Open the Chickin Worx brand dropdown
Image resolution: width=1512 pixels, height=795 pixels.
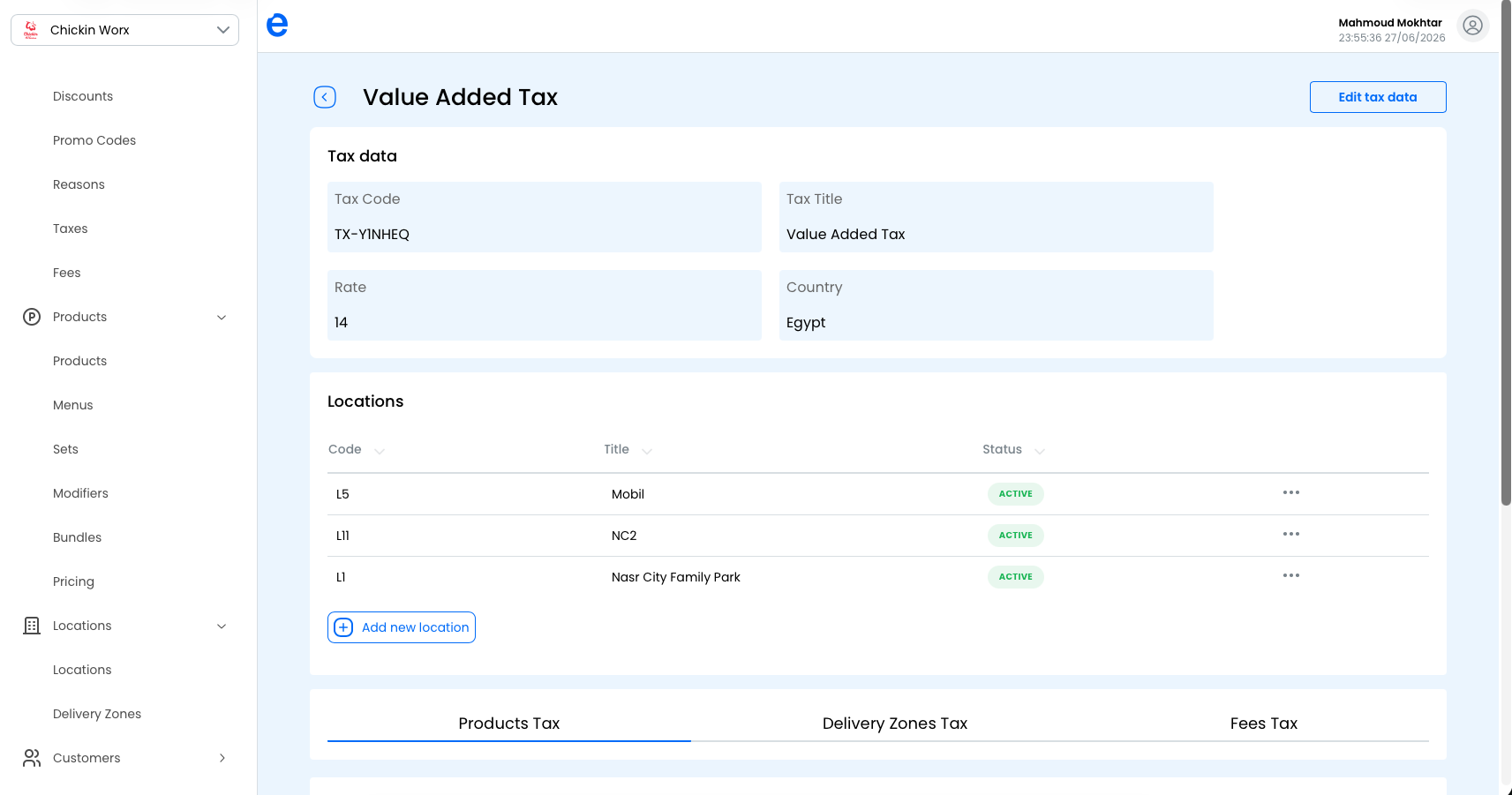click(x=124, y=30)
